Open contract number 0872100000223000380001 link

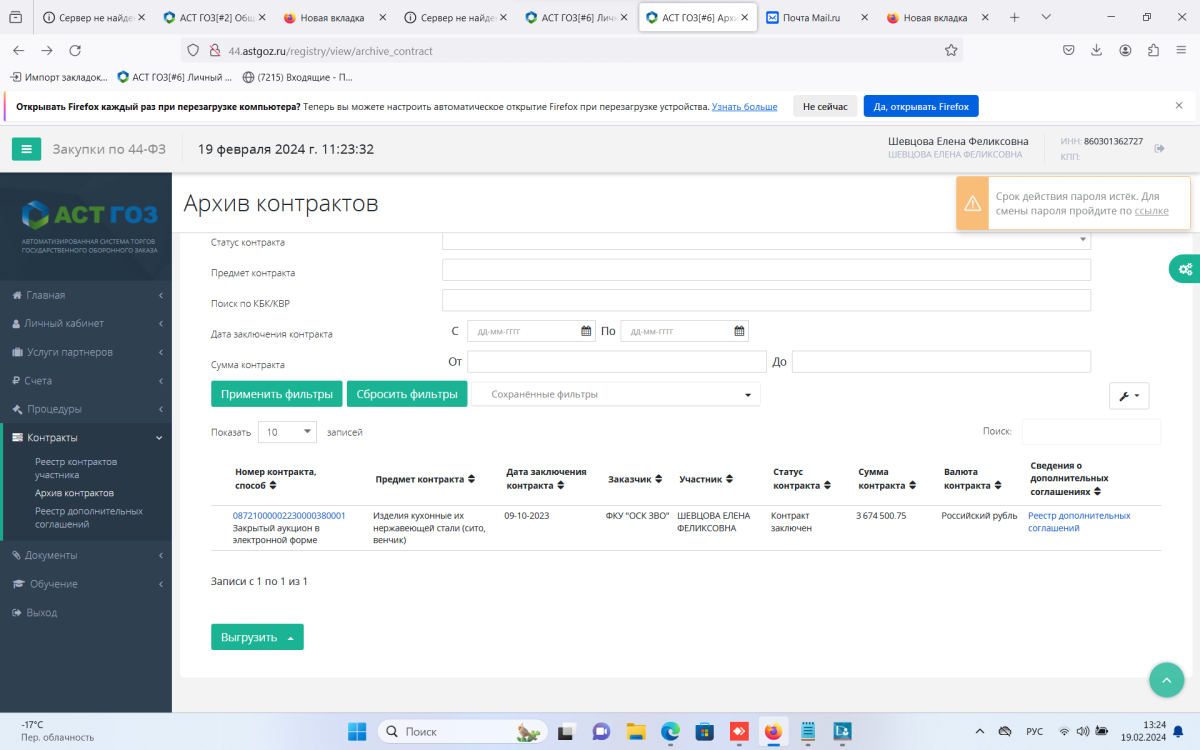(x=289, y=516)
